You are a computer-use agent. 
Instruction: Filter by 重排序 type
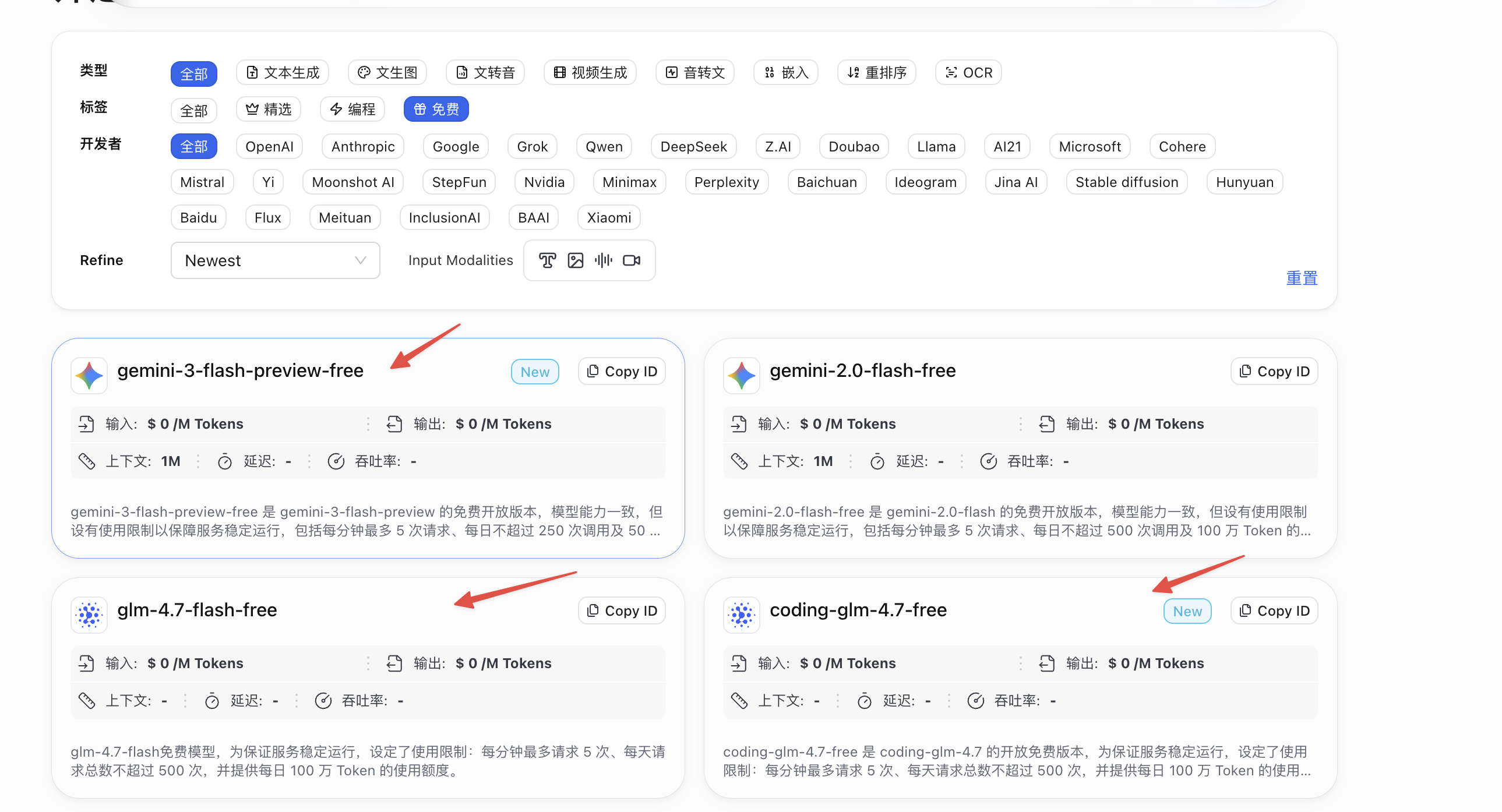tap(877, 72)
